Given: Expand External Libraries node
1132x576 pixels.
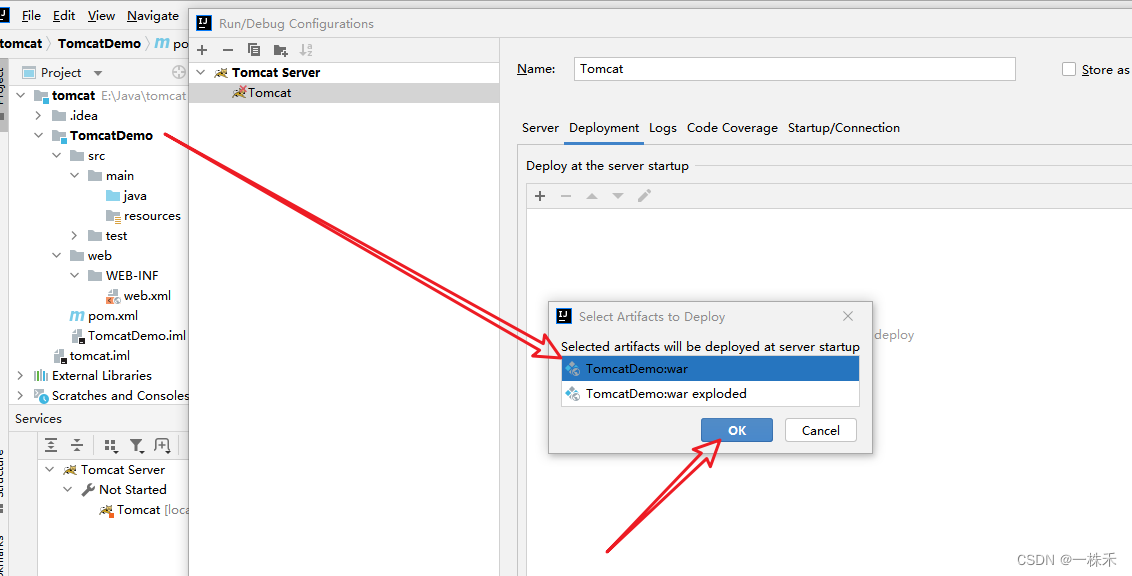Looking at the screenshot, I should 20,375.
